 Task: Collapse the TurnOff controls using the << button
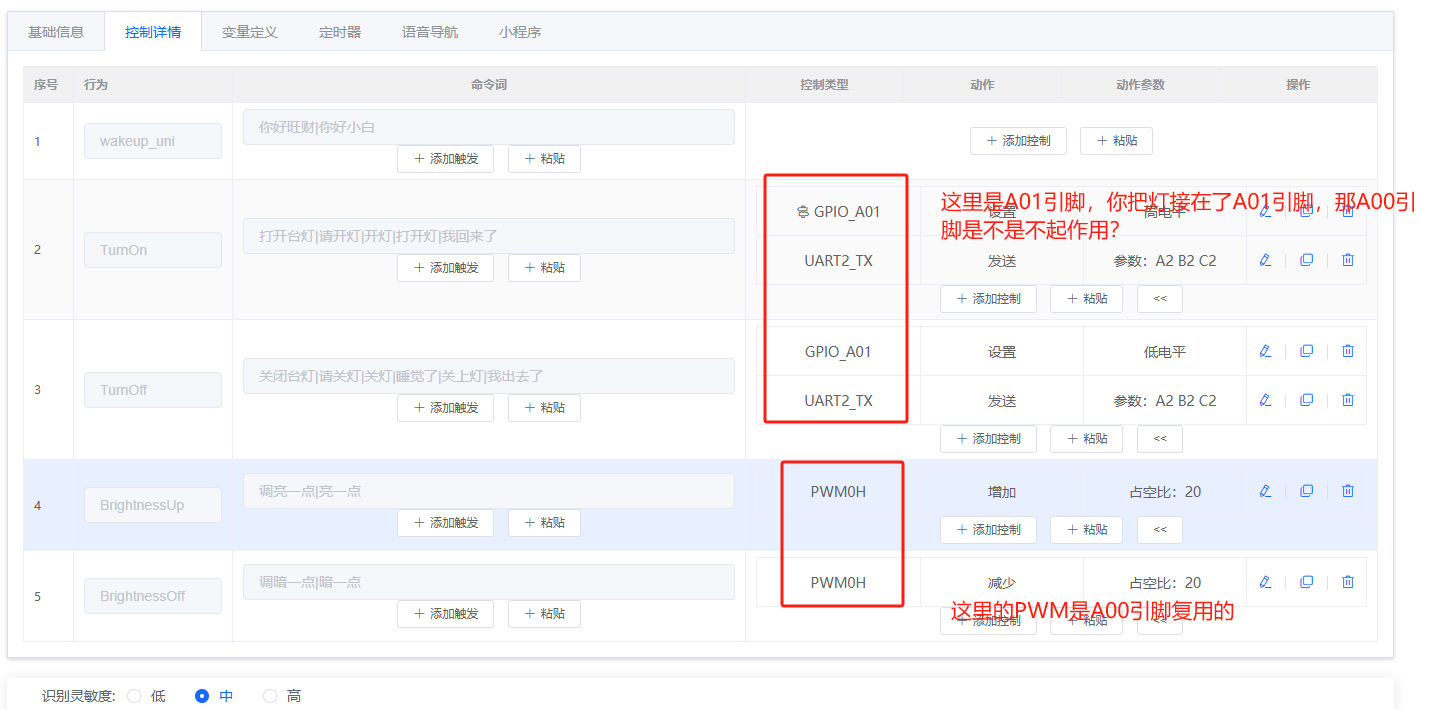(1159, 438)
